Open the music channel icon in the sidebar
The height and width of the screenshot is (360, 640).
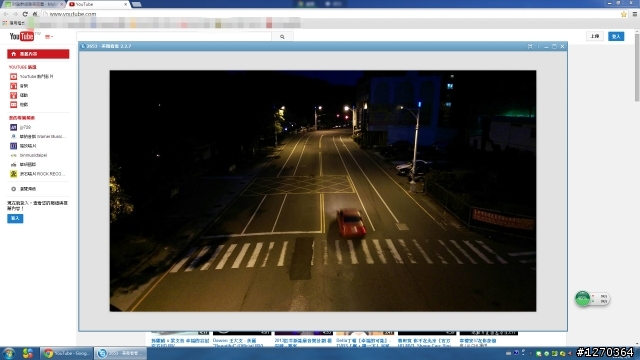coord(13,86)
